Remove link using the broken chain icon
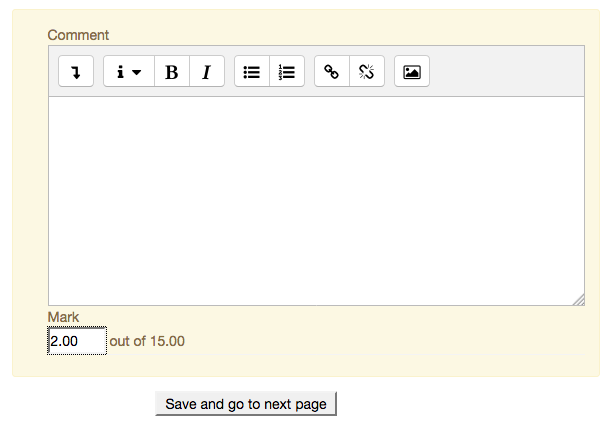 [367, 71]
